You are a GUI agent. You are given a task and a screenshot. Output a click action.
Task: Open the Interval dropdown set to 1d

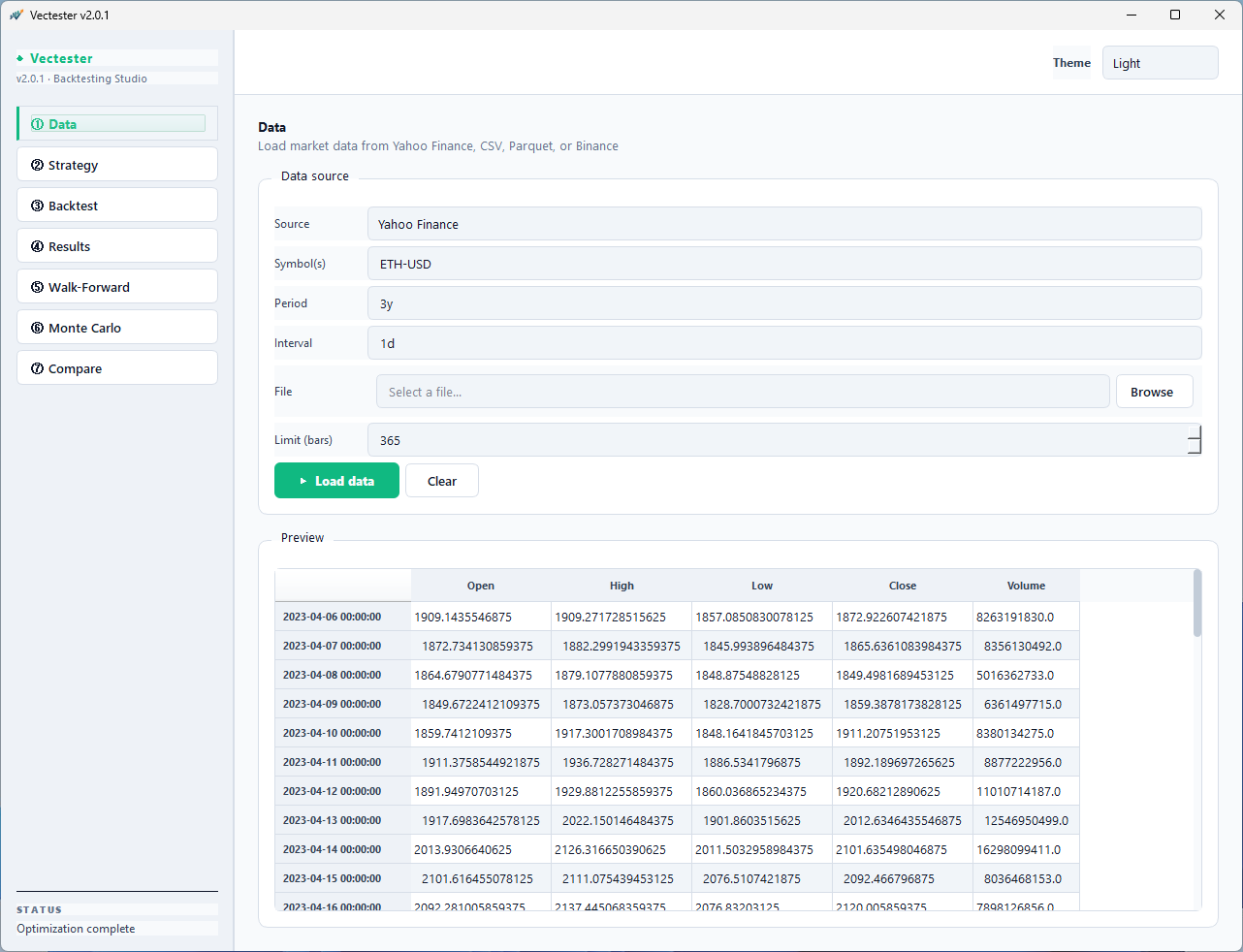tap(785, 342)
